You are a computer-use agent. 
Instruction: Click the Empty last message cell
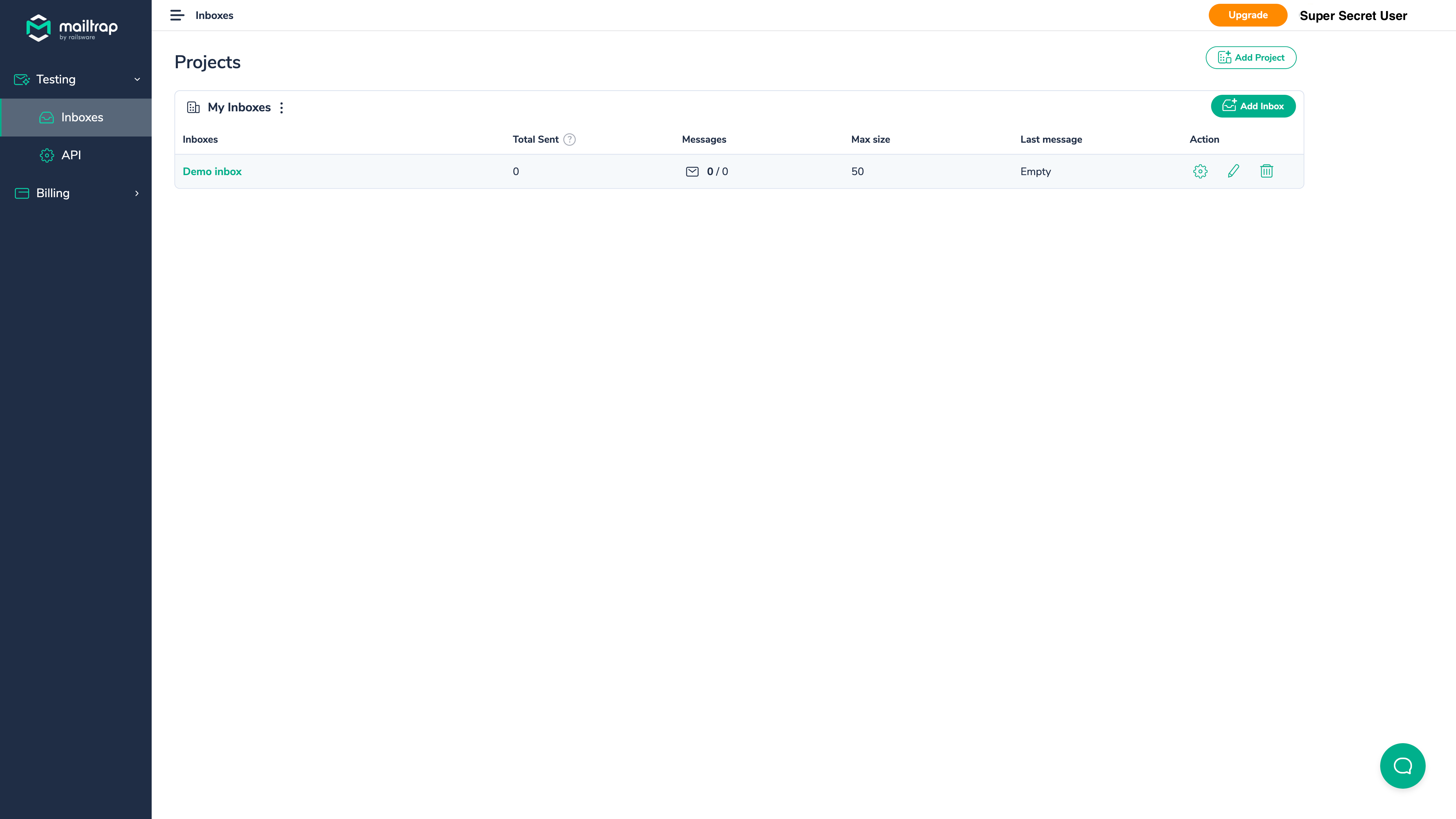1035,172
